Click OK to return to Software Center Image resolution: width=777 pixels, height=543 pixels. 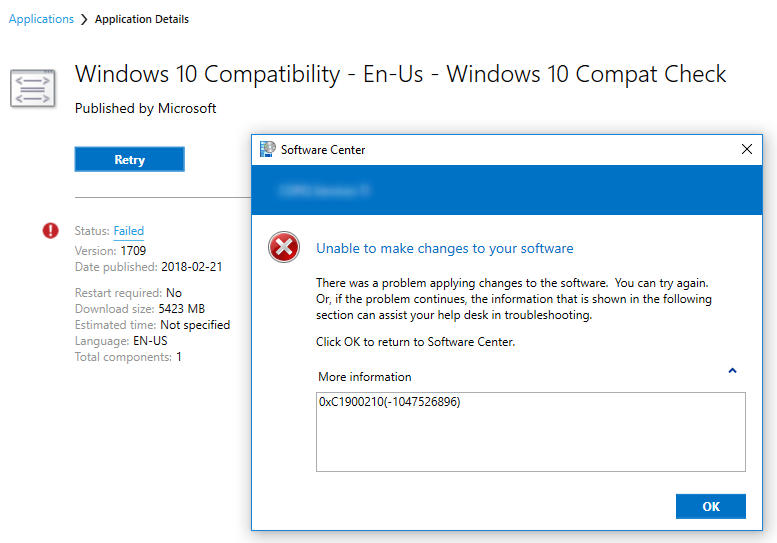click(711, 506)
